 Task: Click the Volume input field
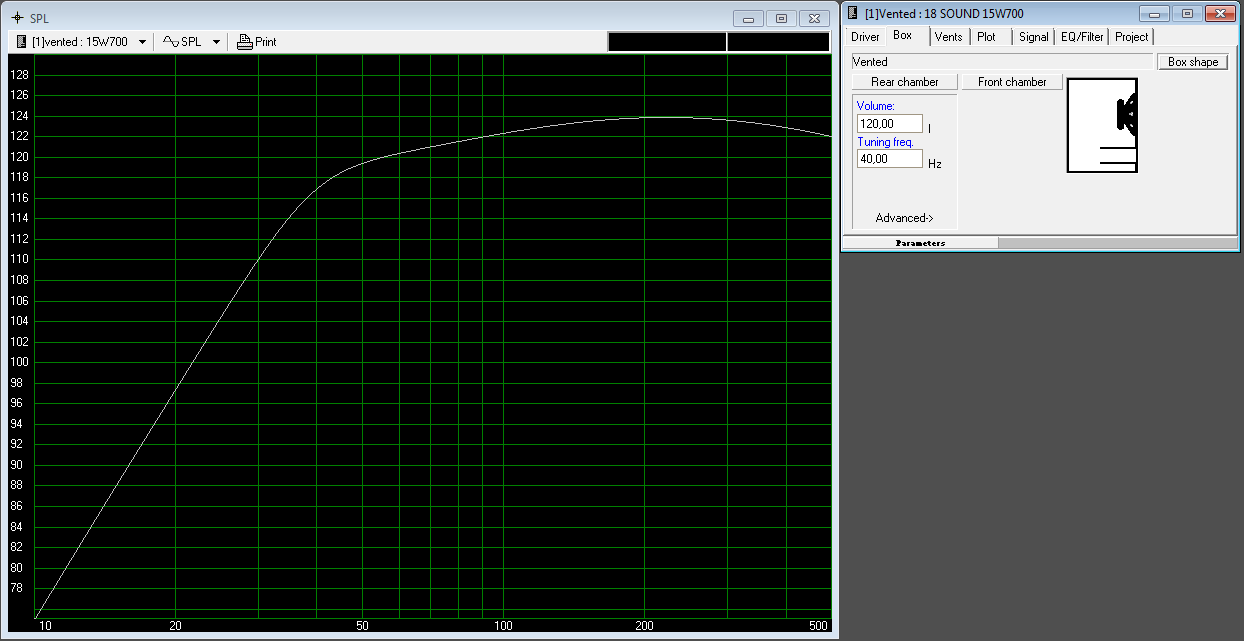(x=889, y=124)
